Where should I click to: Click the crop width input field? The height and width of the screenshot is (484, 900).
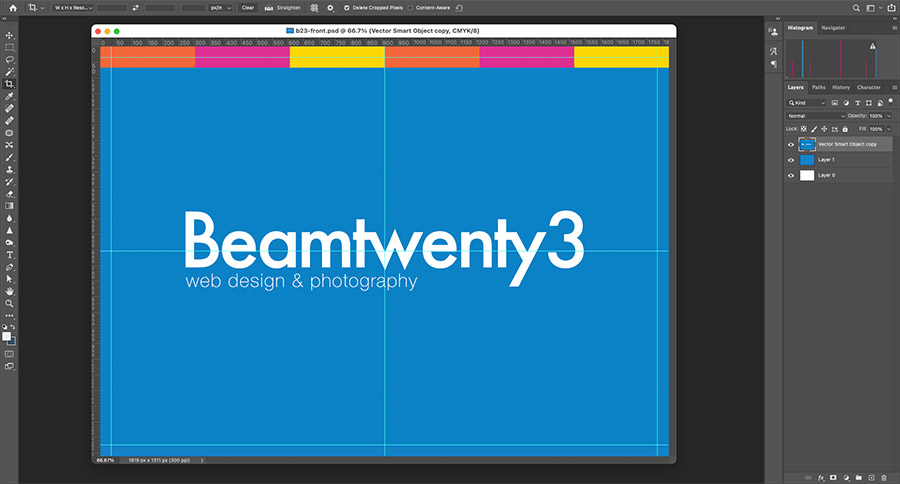click(x=112, y=8)
